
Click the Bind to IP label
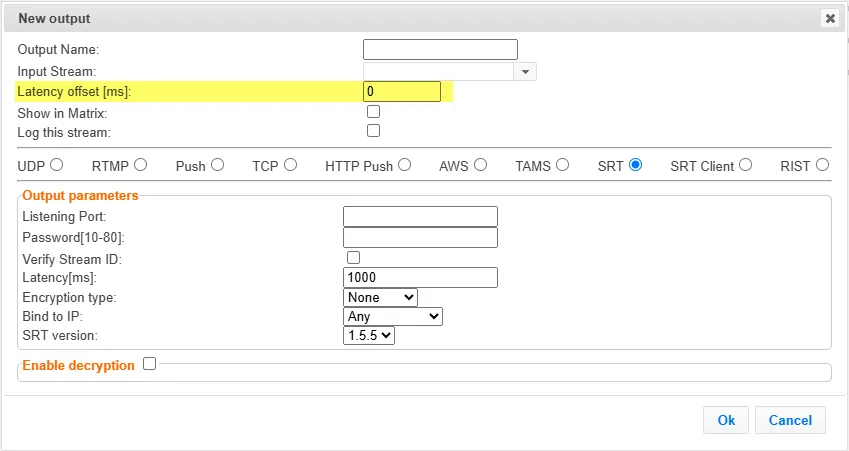[x=53, y=316]
